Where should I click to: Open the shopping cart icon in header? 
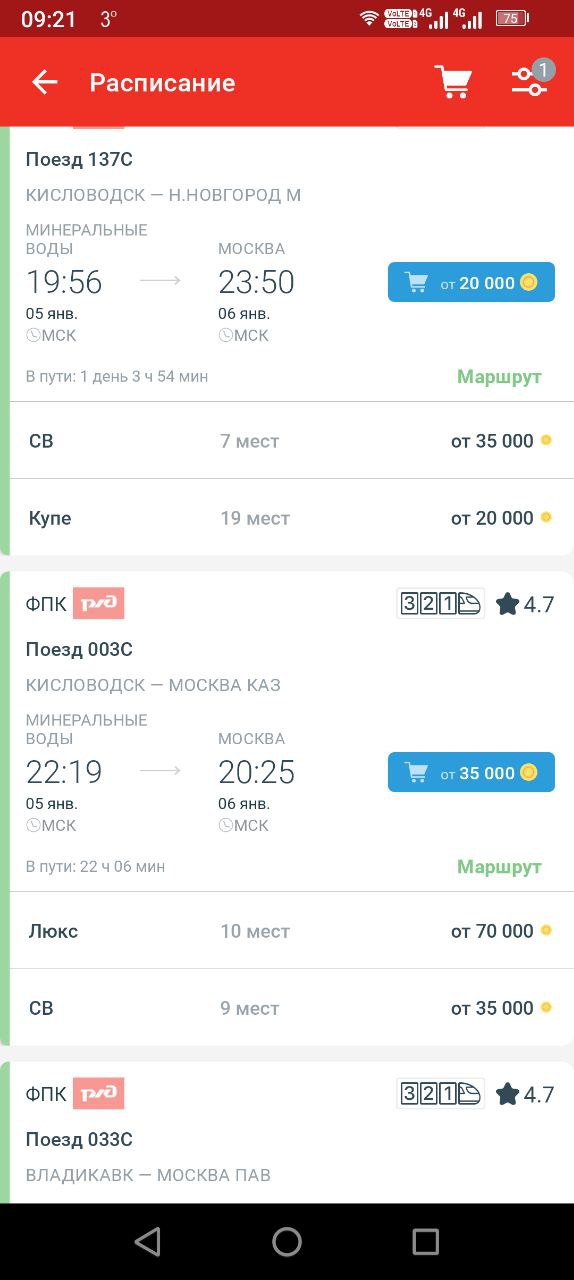click(453, 82)
